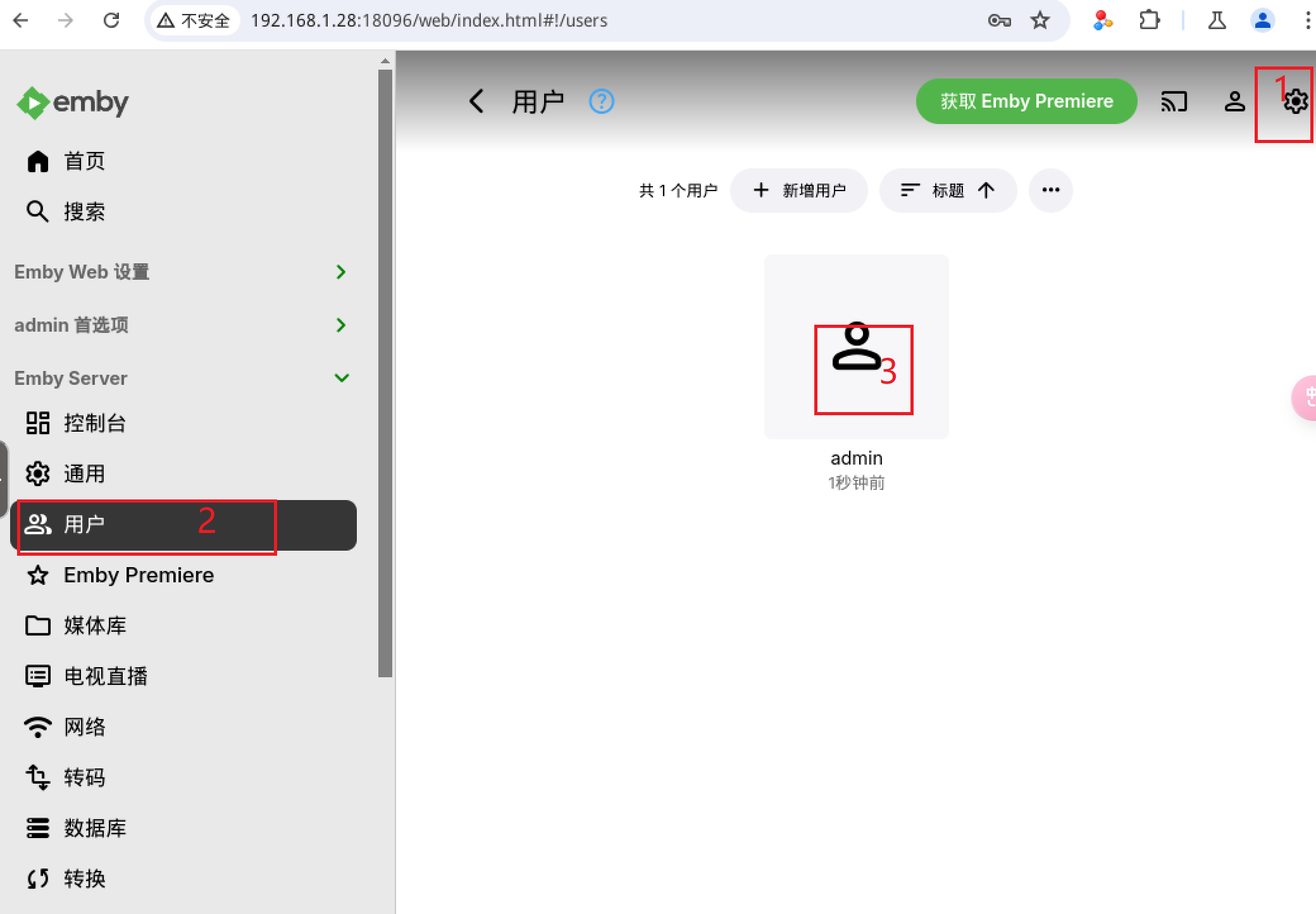1316x914 pixels.
Task: Open the Chrome Labs flask icon
Action: [x=1217, y=20]
